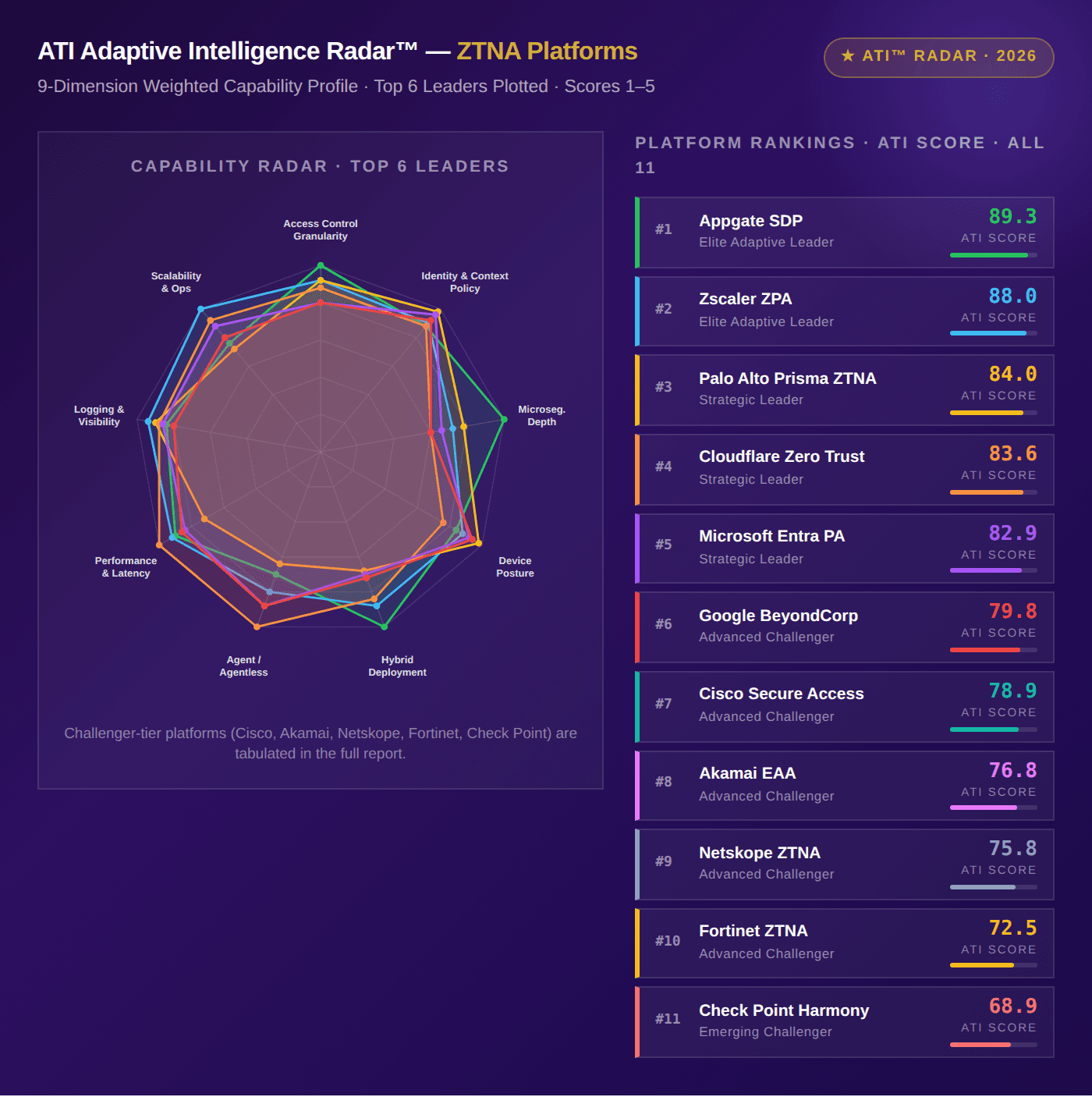The width and height of the screenshot is (1092, 1097).
Task: Click the 68.9 ATI score value
Action: [1012, 1006]
